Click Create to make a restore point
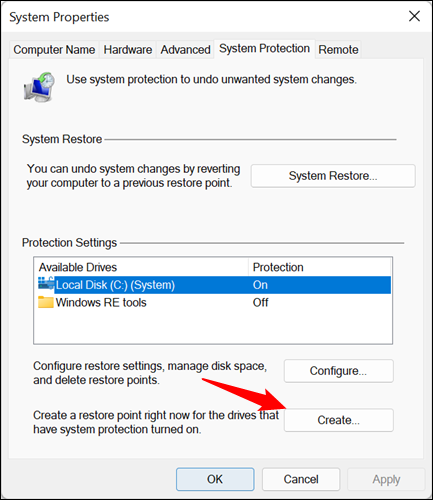The height and width of the screenshot is (500, 433). coord(339,420)
